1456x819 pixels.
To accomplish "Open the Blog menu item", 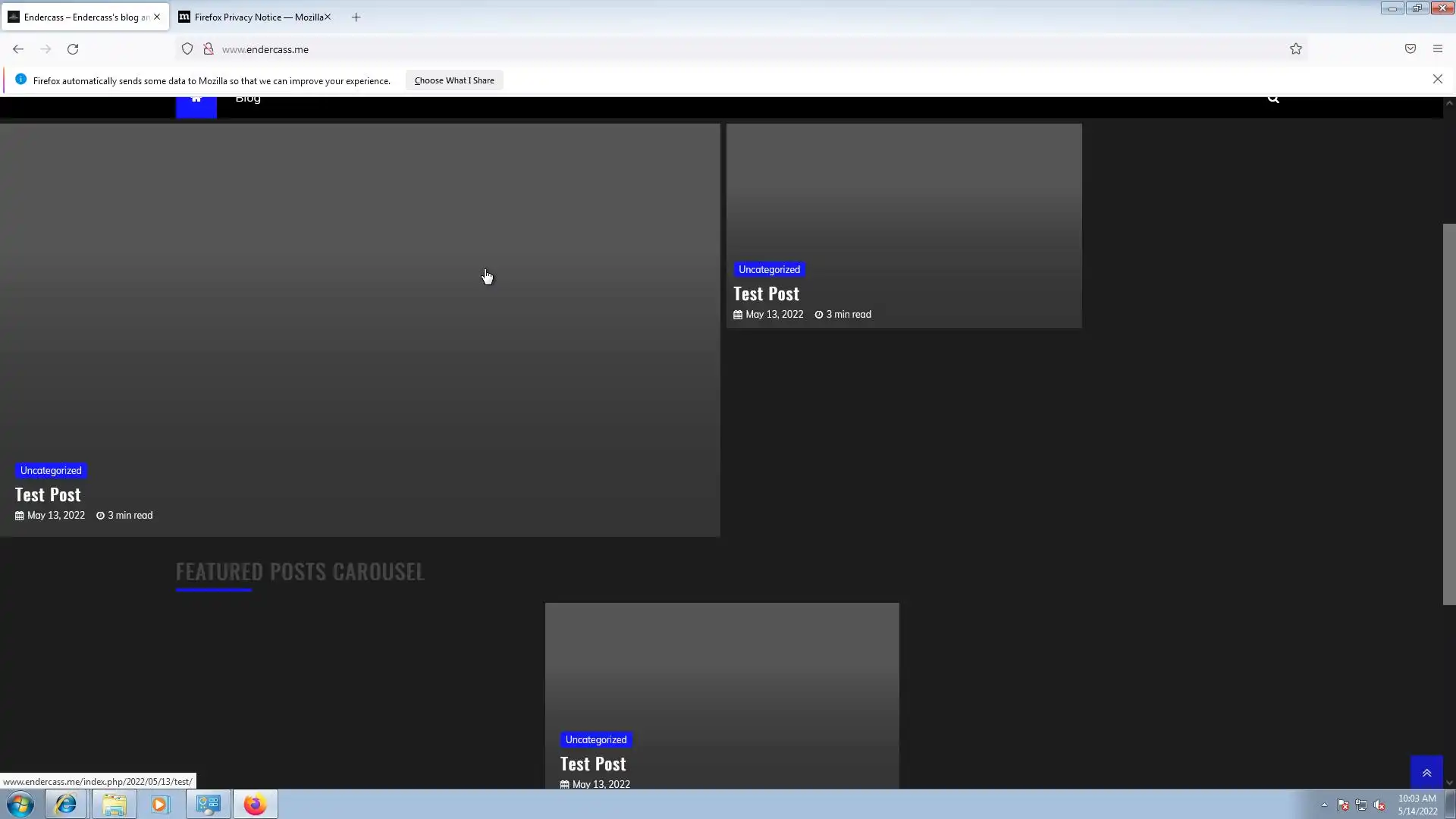I will point(248,100).
